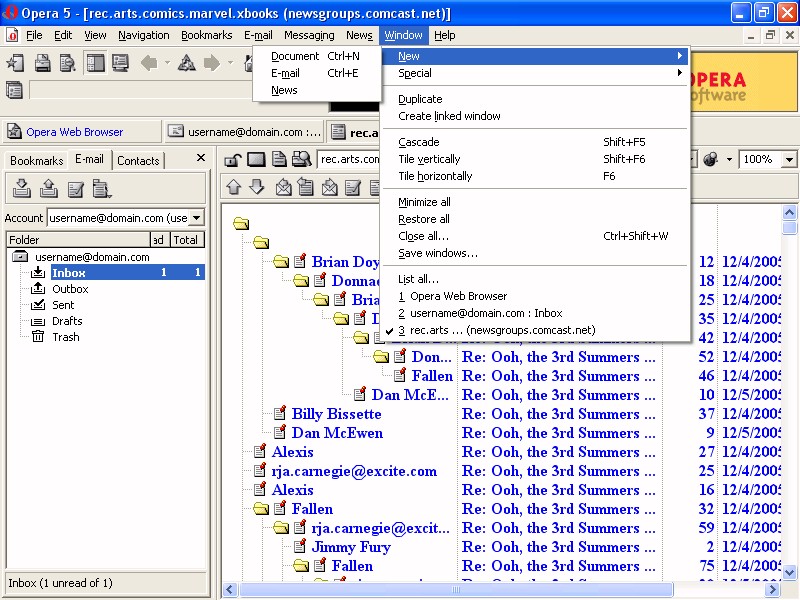800x600 pixels.
Task: Open Print Preview from the main toolbar
Action: [x=67, y=63]
